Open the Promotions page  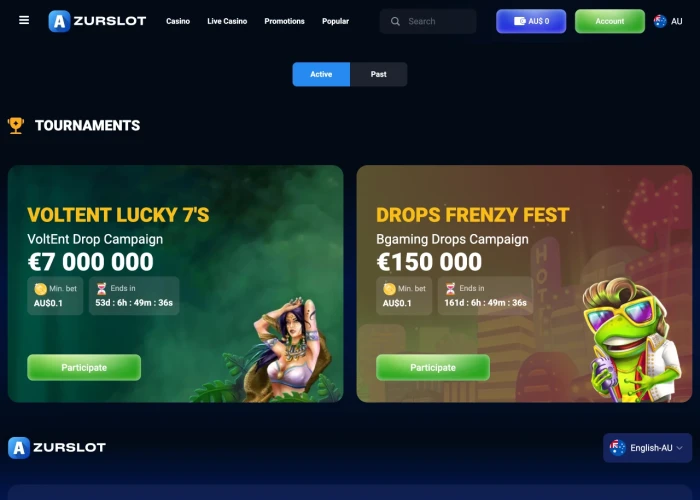pyautogui.click(x=284, y=21)
